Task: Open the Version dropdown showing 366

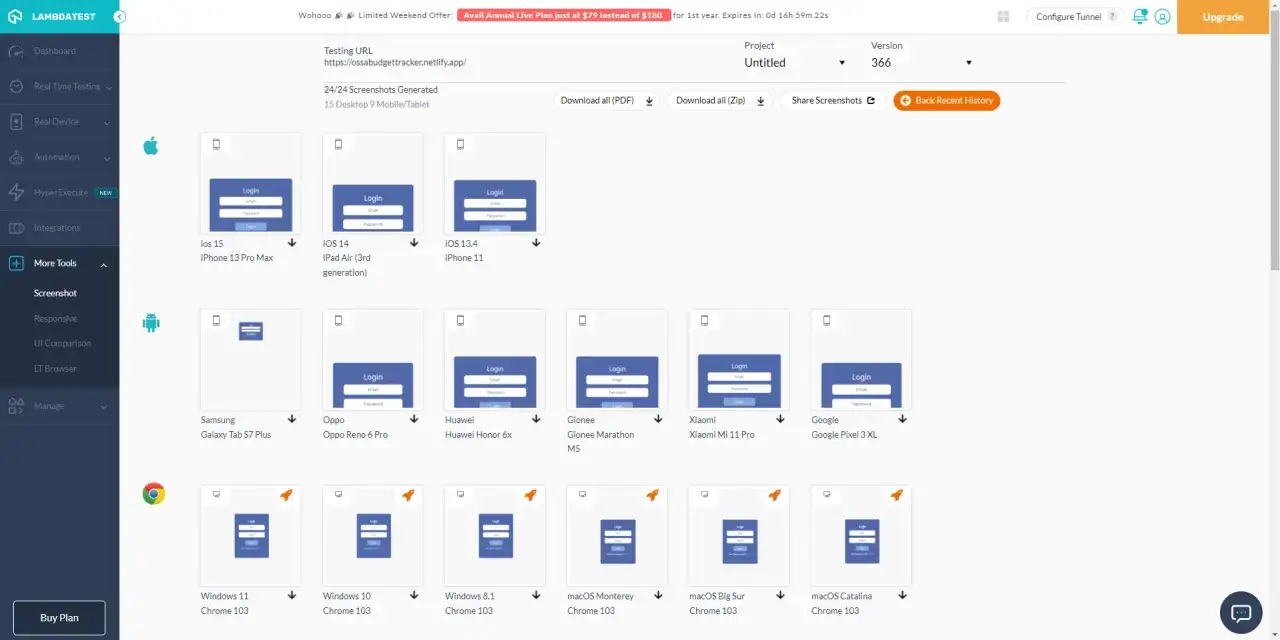Action: [x=921, y=62]
